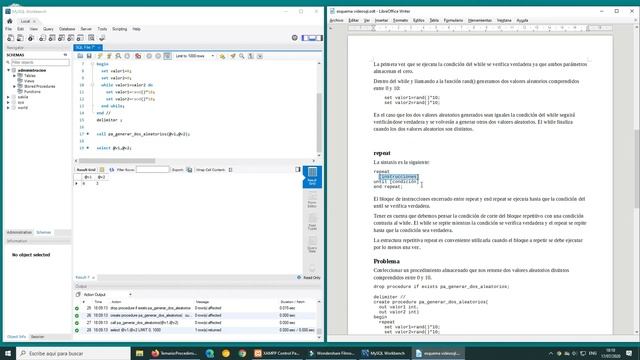The image size is (640, 360).
Task: Toggle continue-on-error for script execution
Action: [138, 56]
